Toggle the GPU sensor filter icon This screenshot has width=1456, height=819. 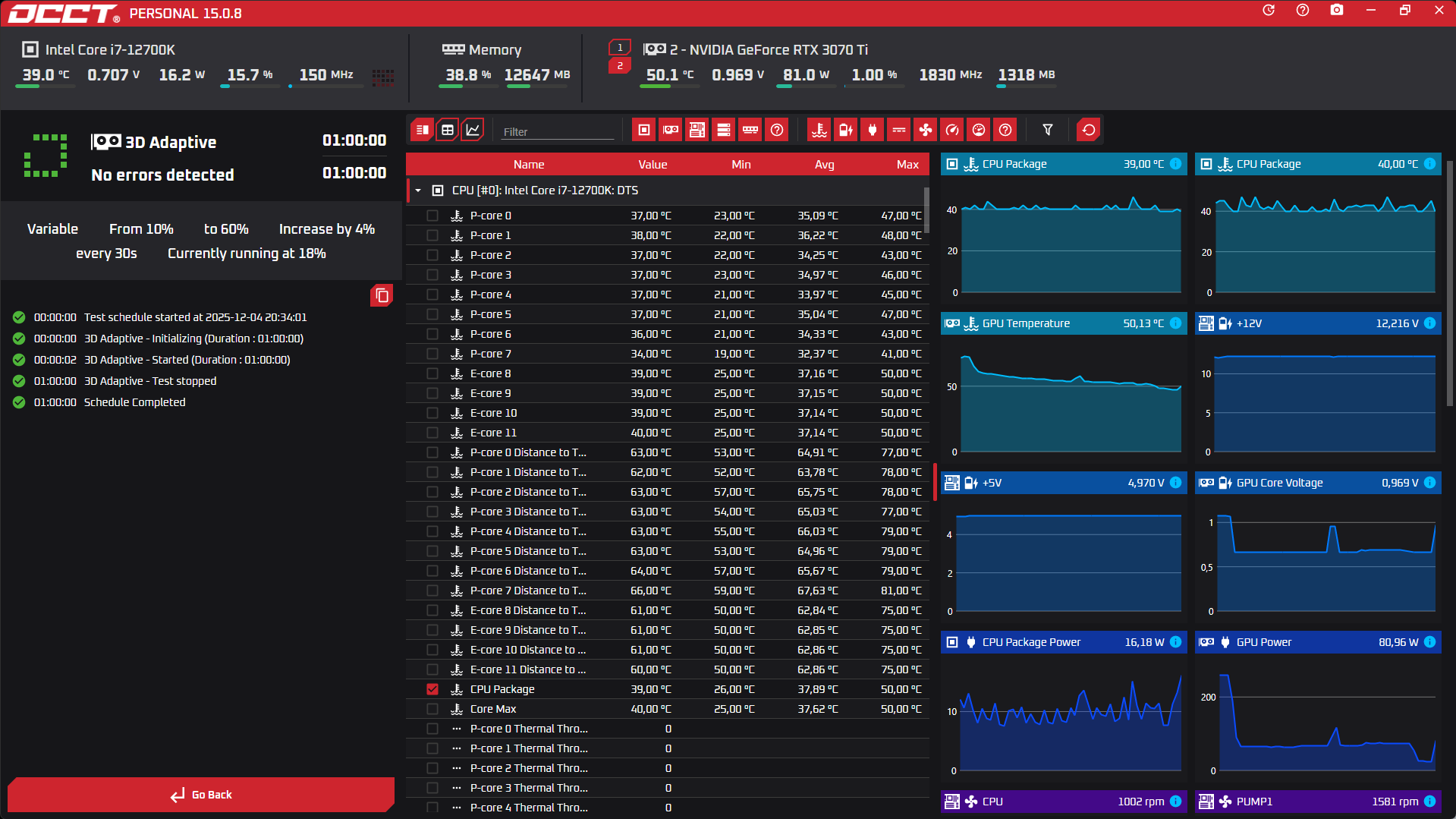671,130
